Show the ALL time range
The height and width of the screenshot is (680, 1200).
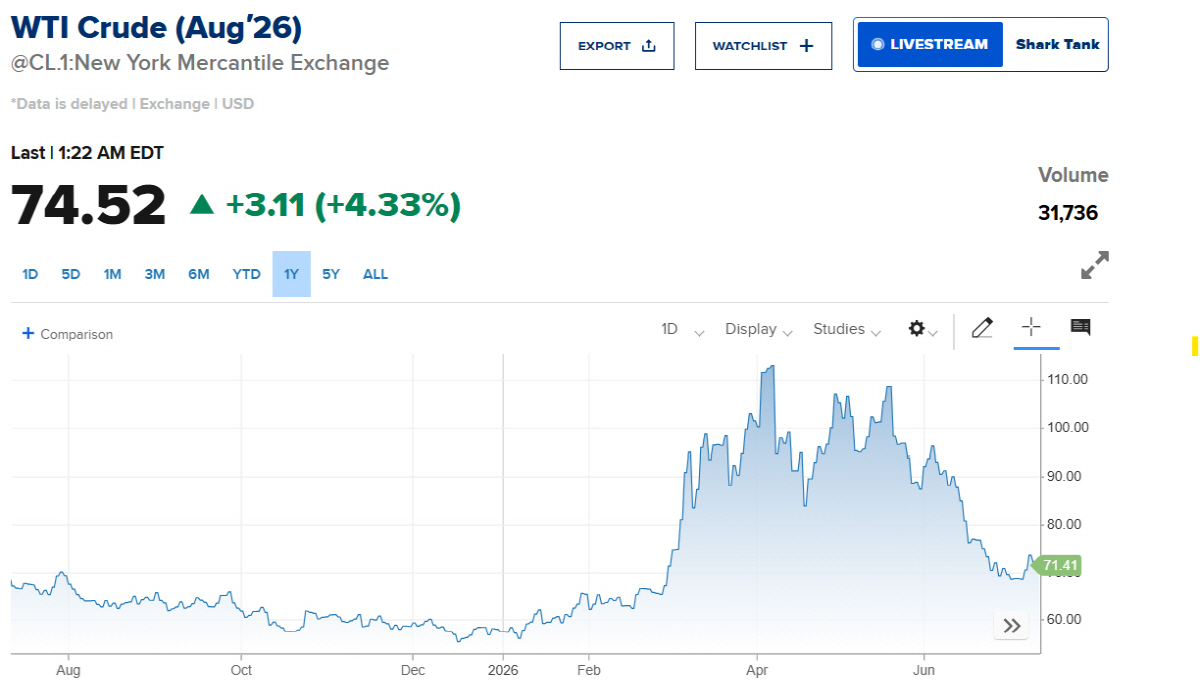pyautogui.click(x=375, y=274)
